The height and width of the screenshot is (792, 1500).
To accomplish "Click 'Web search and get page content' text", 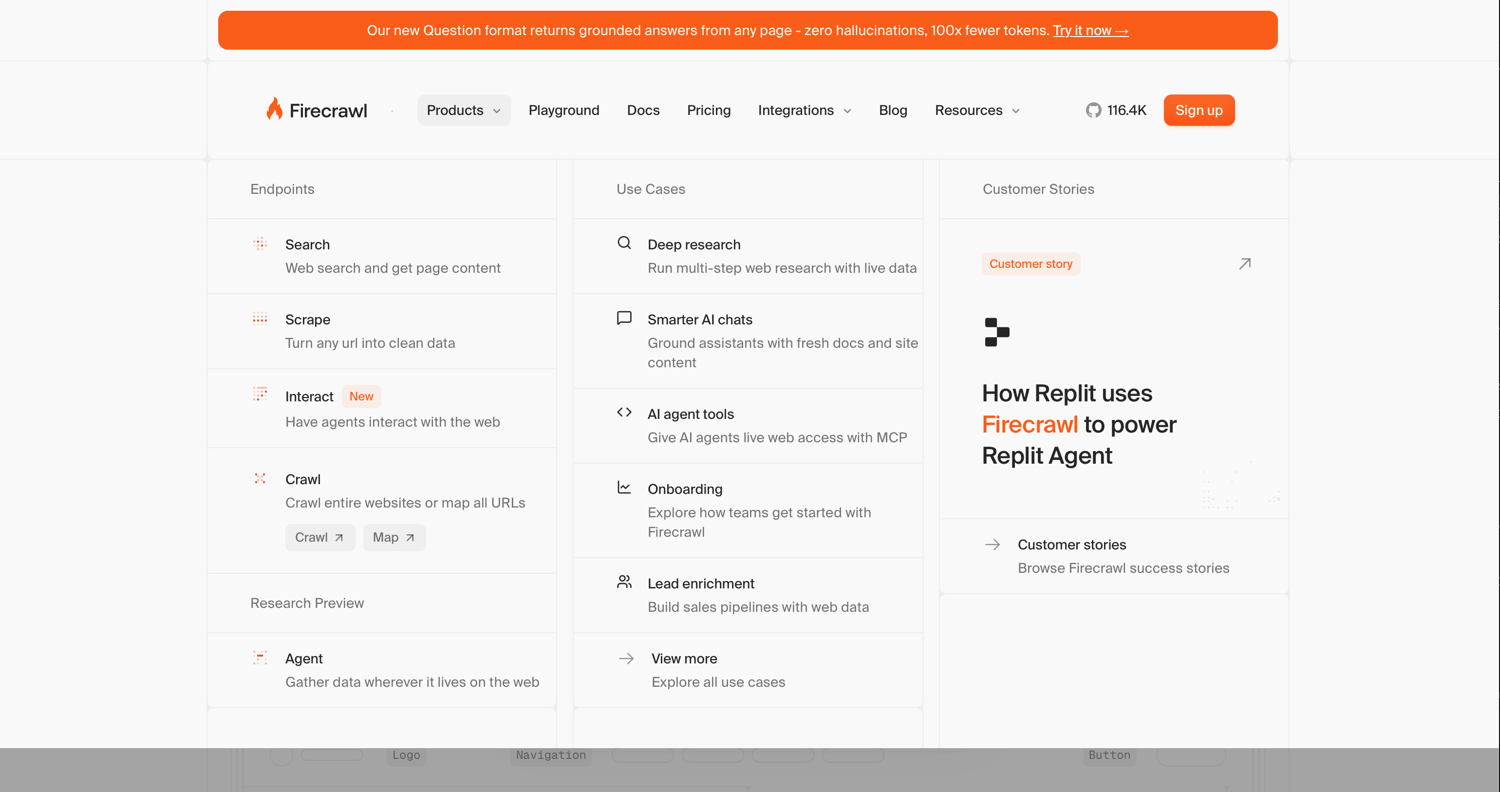I will 393,268.
